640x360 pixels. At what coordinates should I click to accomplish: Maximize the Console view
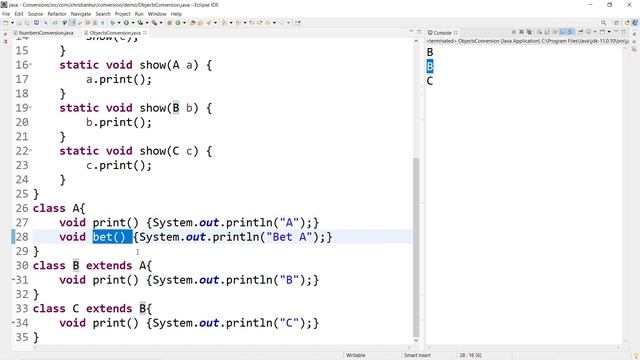pos(624,32)
